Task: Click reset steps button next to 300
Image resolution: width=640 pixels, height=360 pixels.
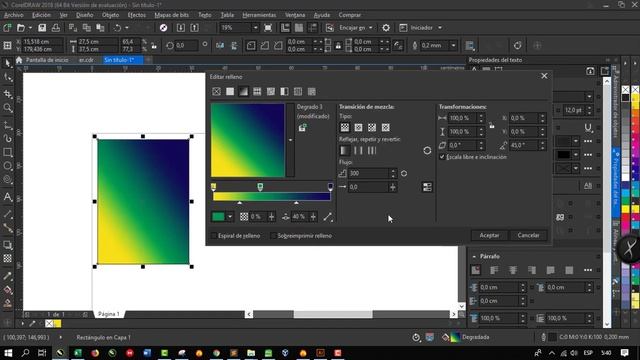Action: pyautogui.click(x=404, y=173)
